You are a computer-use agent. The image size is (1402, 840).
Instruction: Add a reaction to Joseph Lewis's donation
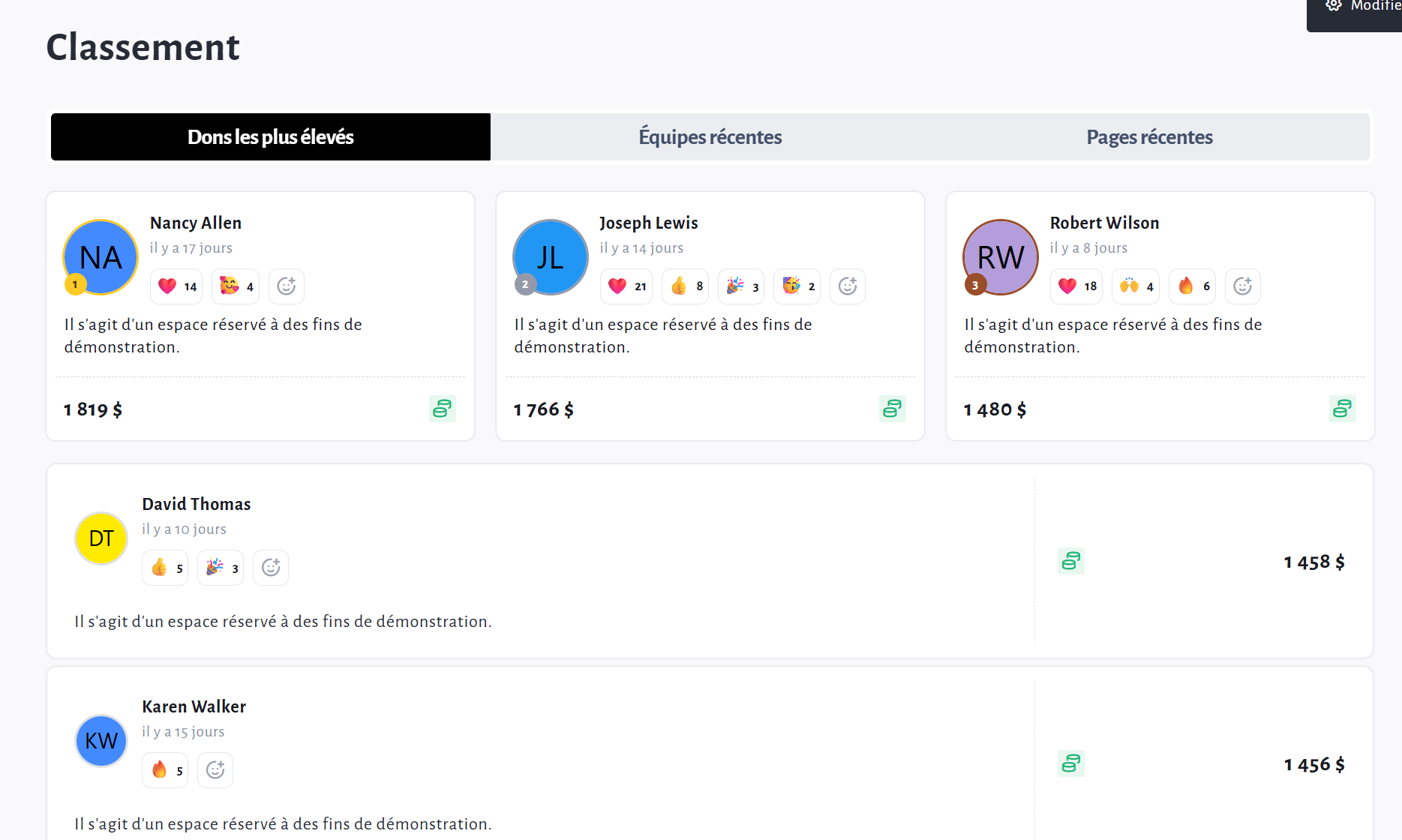(848, 286)
